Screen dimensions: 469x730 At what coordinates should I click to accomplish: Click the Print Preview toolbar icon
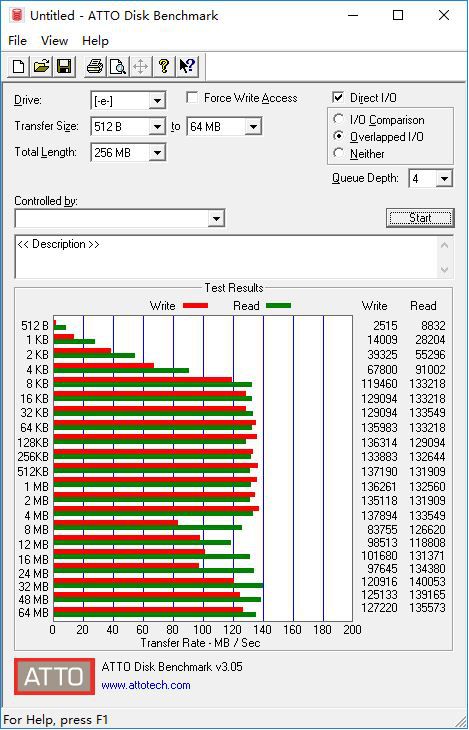[118, 66]
